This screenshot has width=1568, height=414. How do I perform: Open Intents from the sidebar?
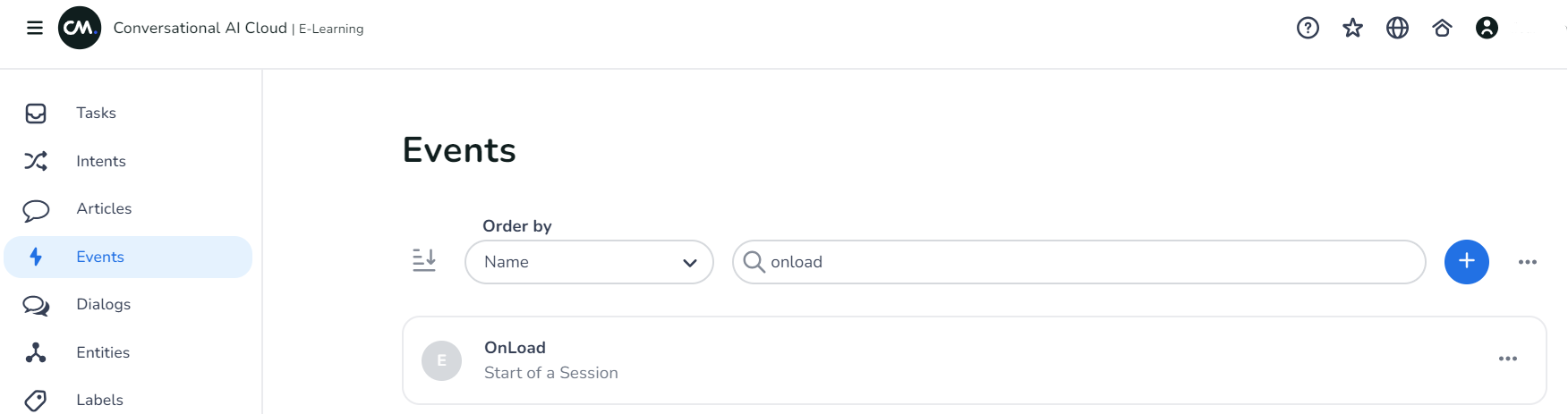(x=100, y=161)
